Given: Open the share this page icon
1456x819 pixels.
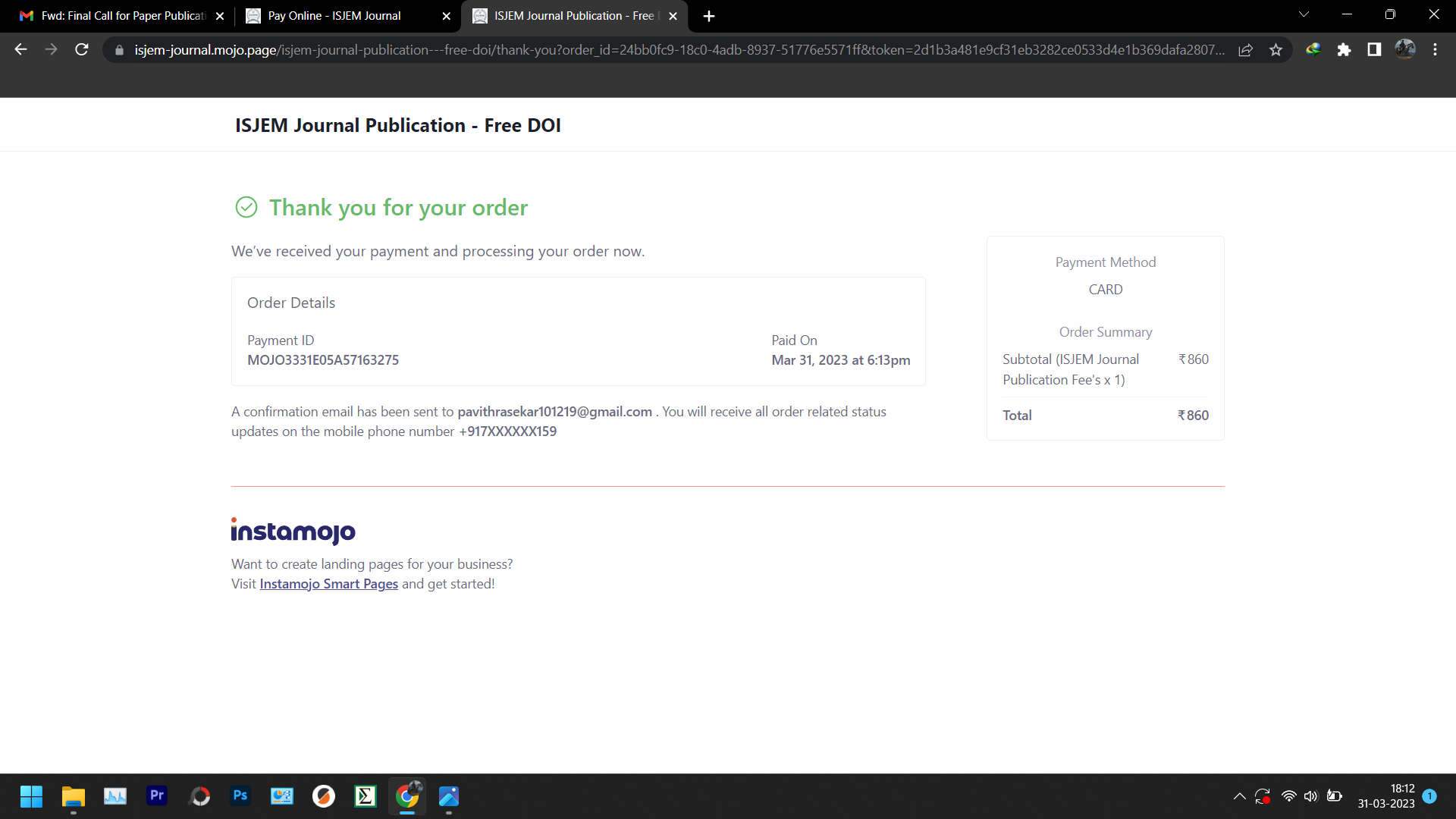Looking at the screenshot, I should coord(1245,50).
